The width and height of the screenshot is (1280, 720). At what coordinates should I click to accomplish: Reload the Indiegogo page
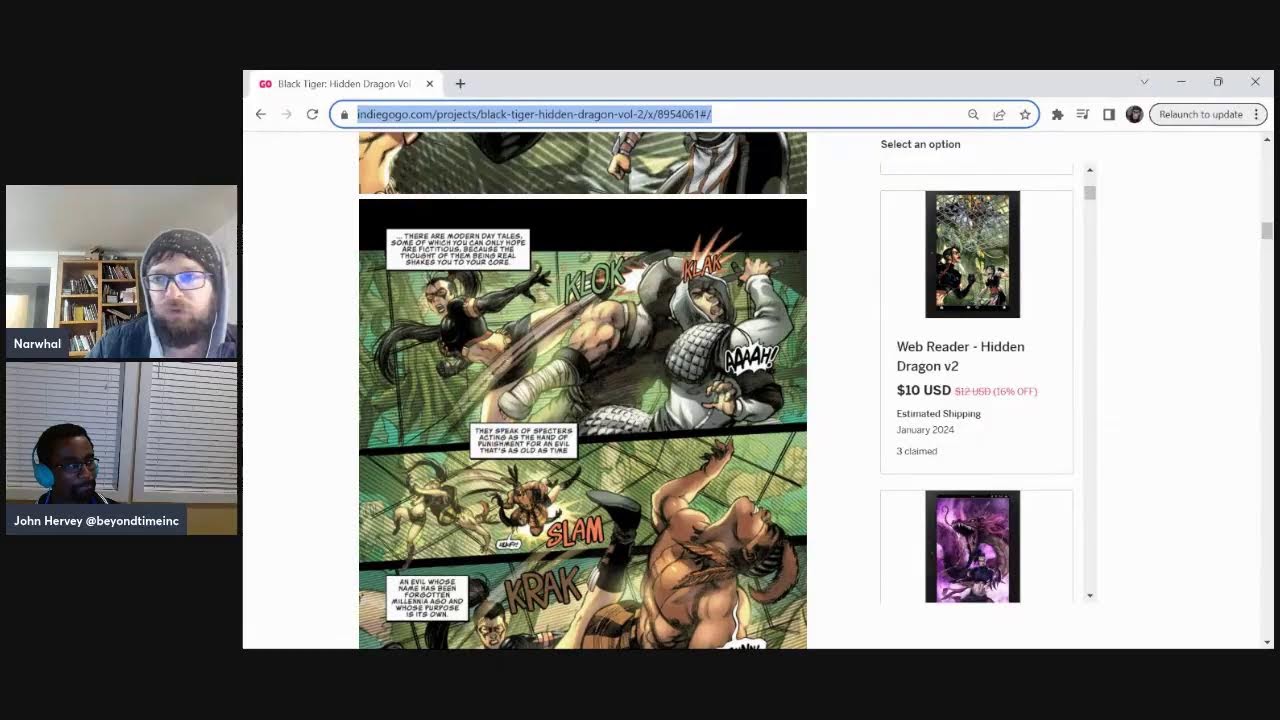[312, 114]
